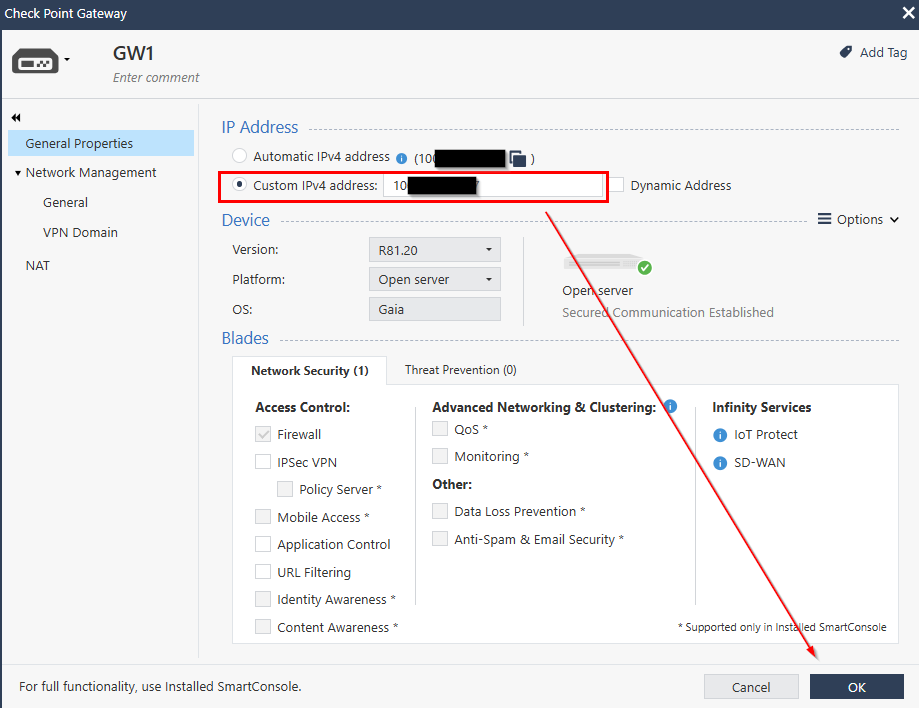Collapse the navigation pane with double-arrow icon
919x708 pixels.
point(16,118)
